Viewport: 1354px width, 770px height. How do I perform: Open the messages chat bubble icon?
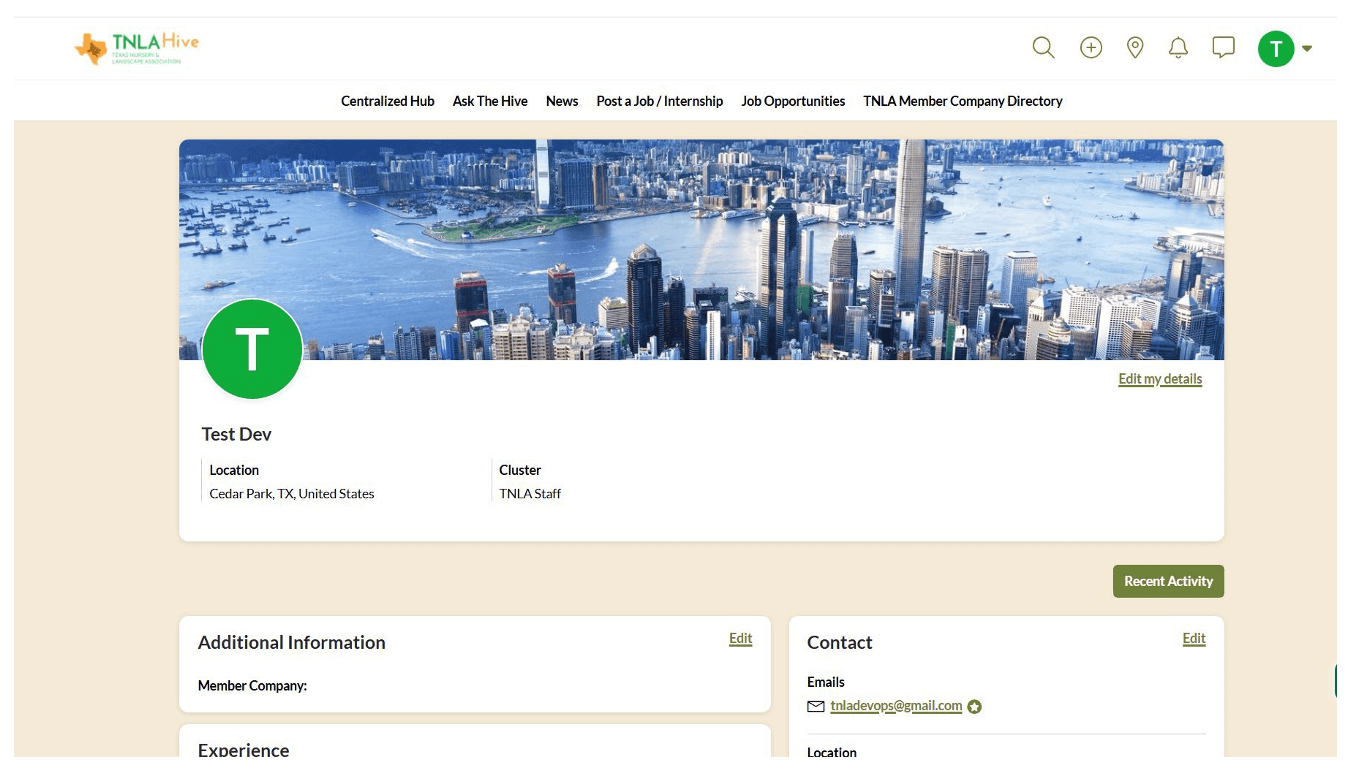coord(1223,47)
